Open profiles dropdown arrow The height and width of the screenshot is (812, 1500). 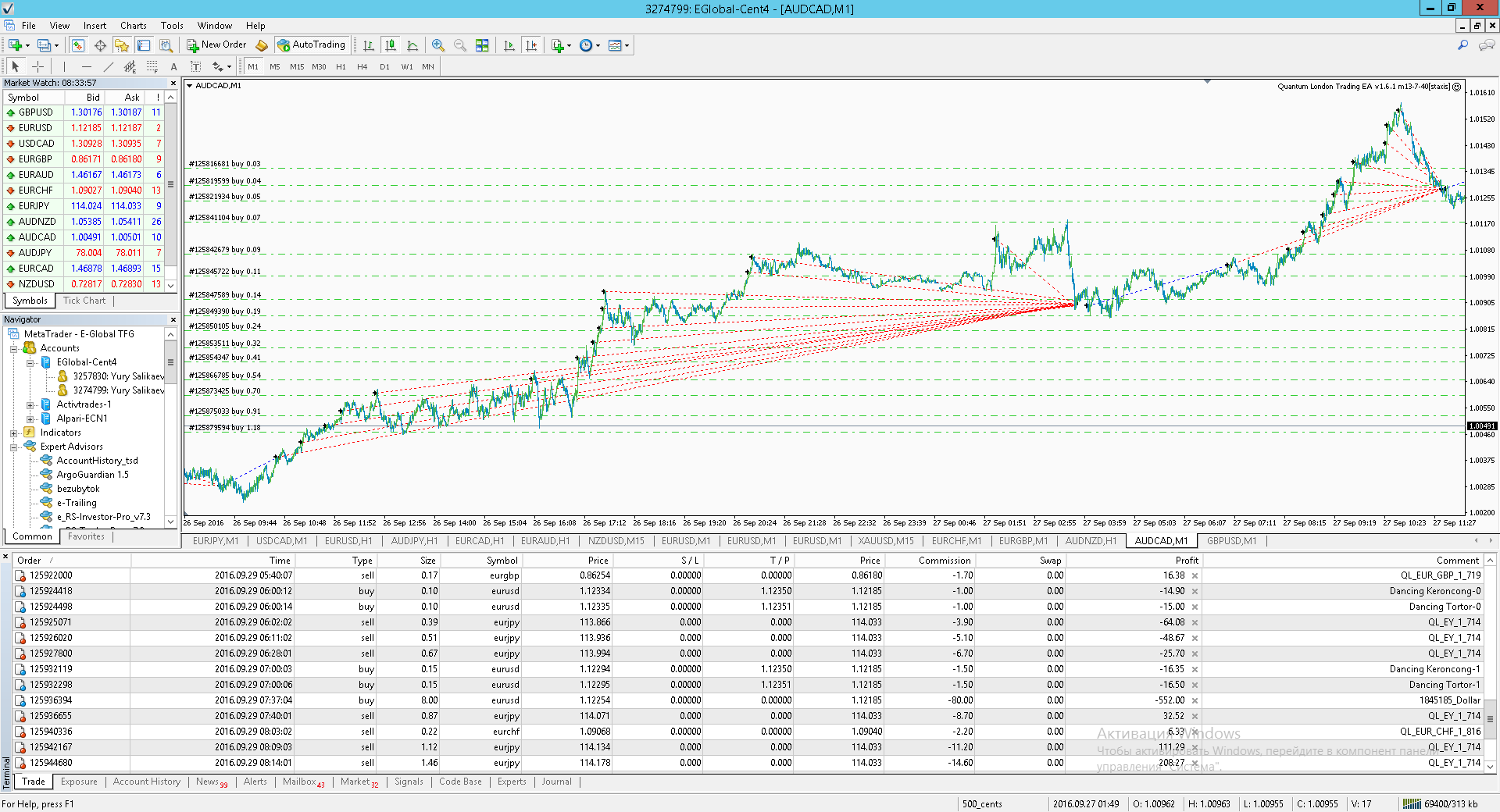(x=56, y=45)
